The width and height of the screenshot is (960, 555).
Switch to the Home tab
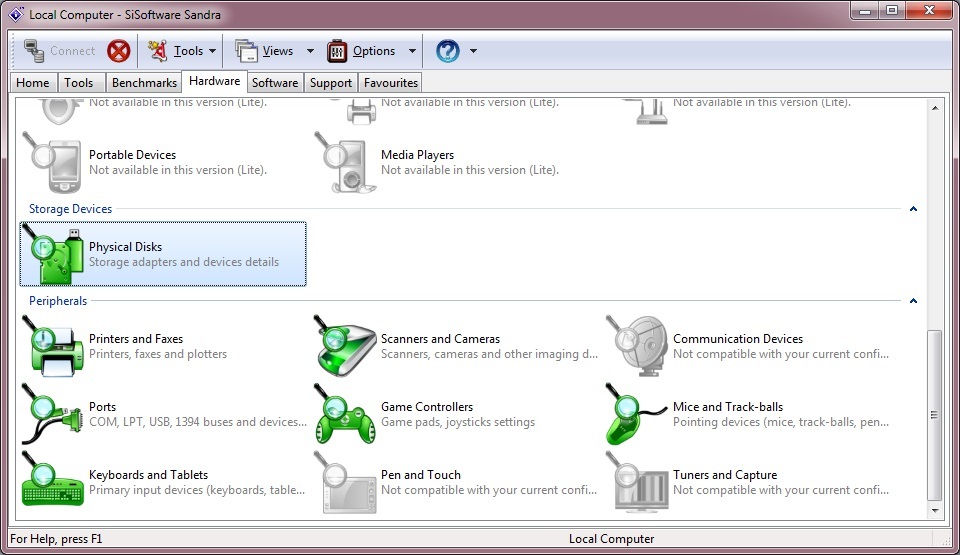32,83
